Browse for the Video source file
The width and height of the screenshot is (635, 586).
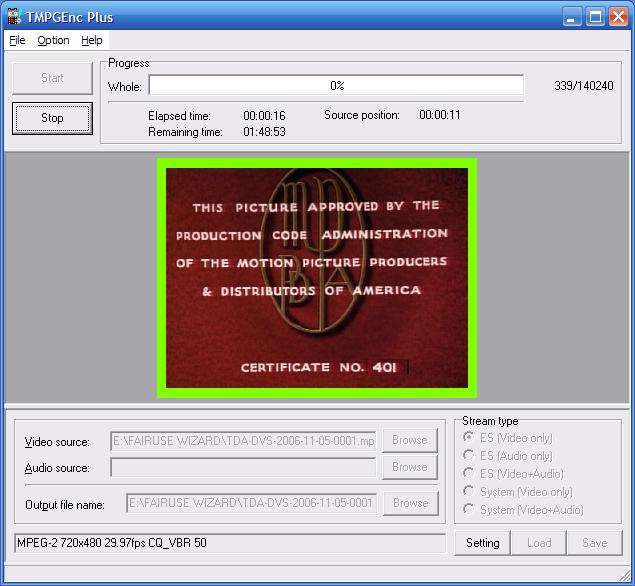coord(410,440)
